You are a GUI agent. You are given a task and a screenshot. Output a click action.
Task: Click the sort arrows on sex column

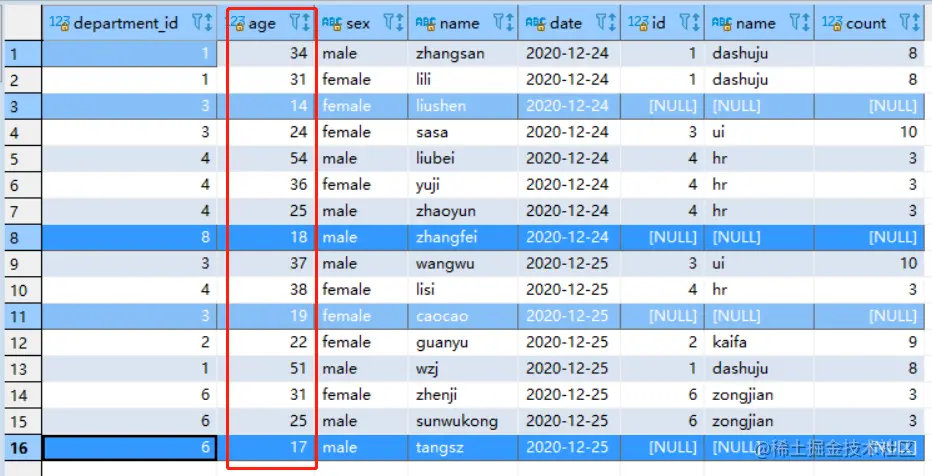click(399, 23)
